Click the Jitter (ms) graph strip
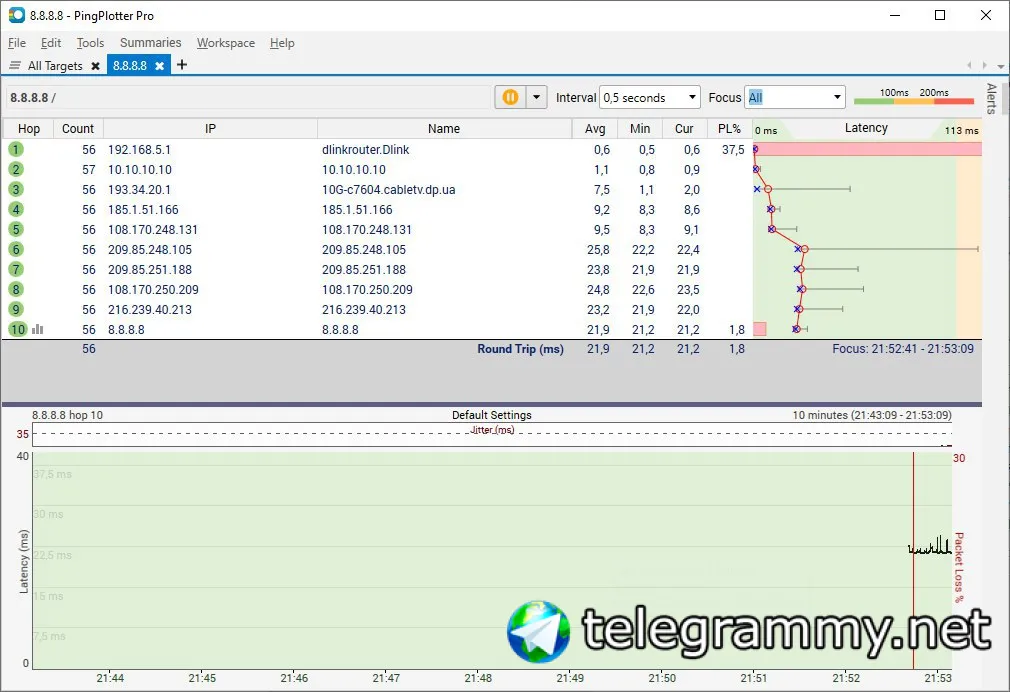 pyautogui.click(x=492, y=434)
